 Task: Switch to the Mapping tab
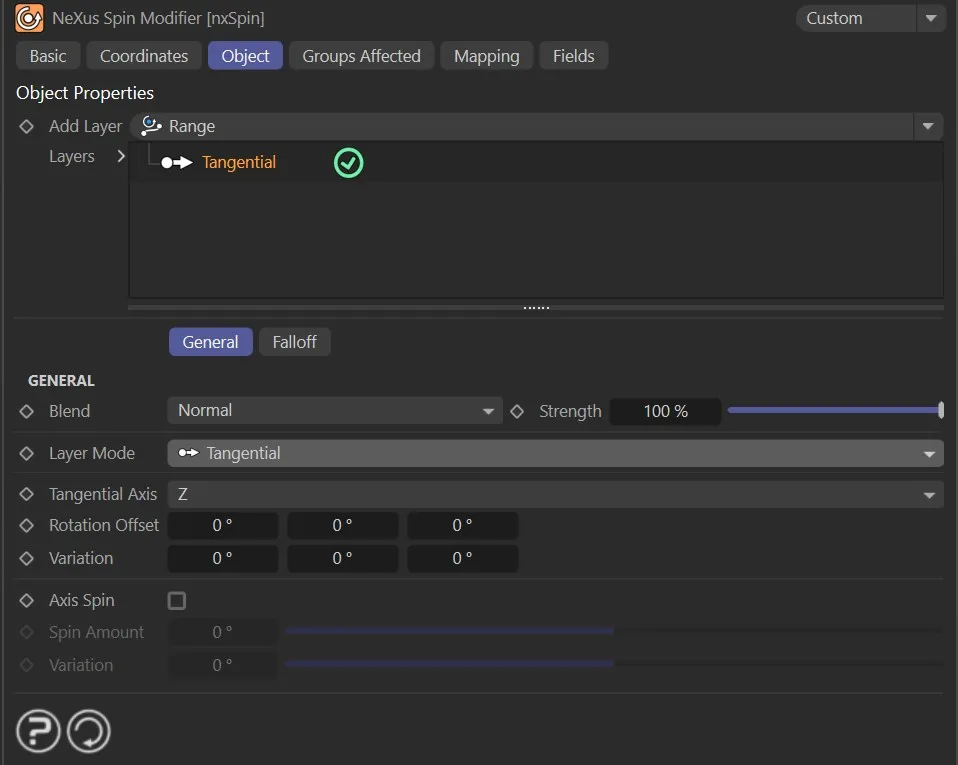(x=486, y=56)
